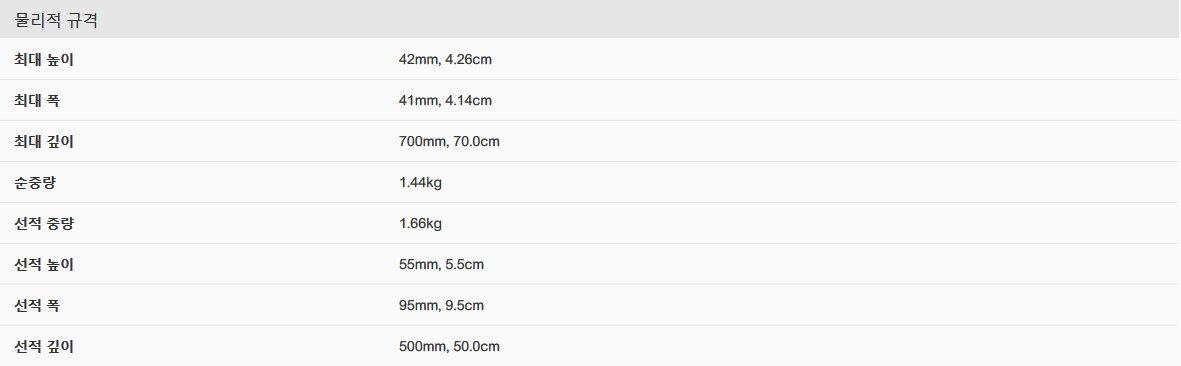Select the 선적 폭 row label

tap(36, 305)
